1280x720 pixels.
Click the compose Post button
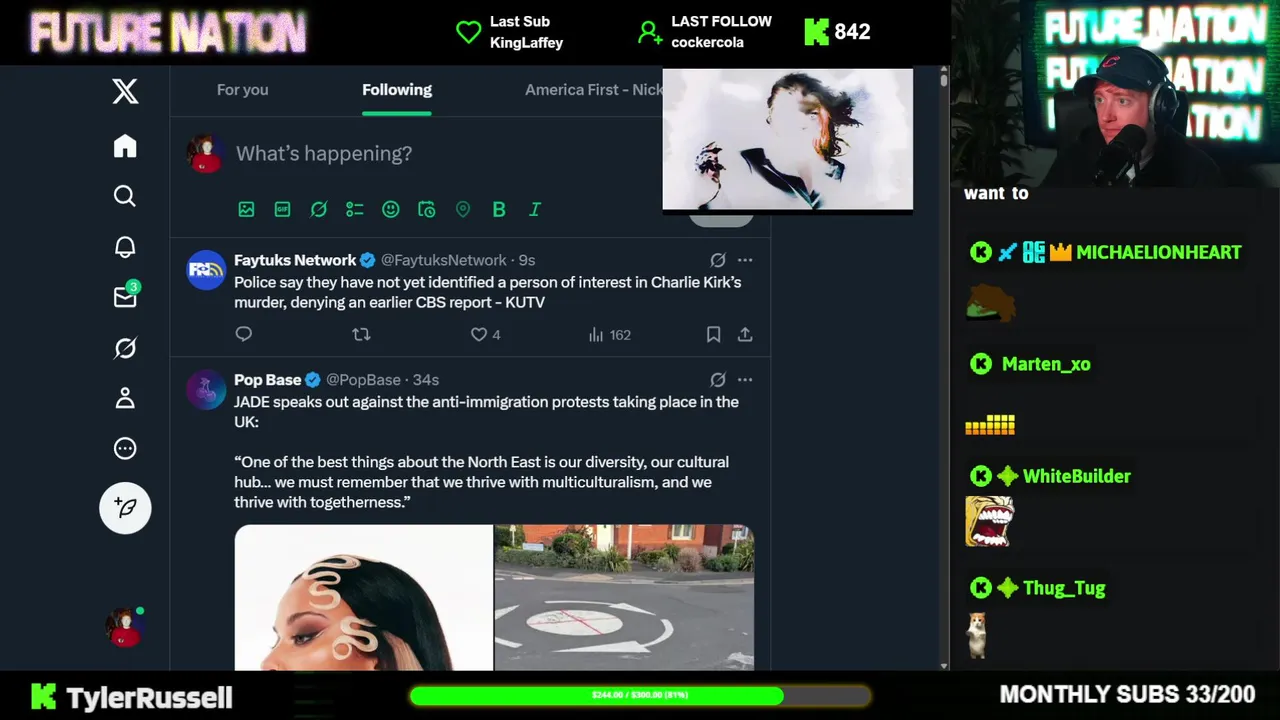(125, 508)
